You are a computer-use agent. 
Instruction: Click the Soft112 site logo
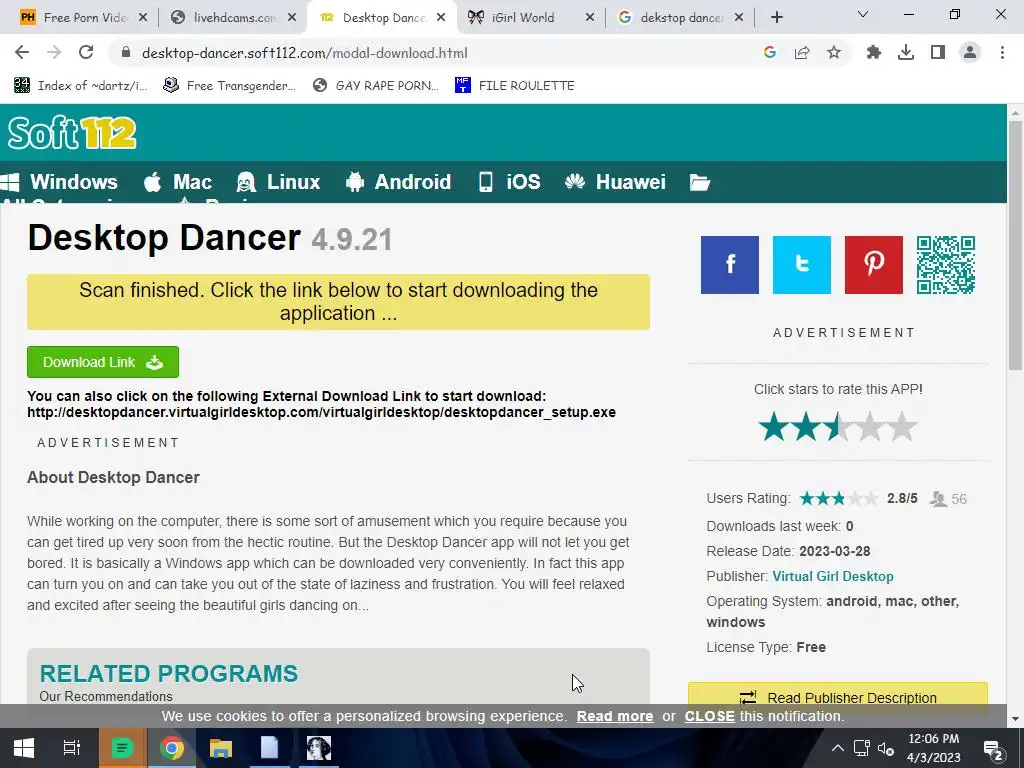72,133
